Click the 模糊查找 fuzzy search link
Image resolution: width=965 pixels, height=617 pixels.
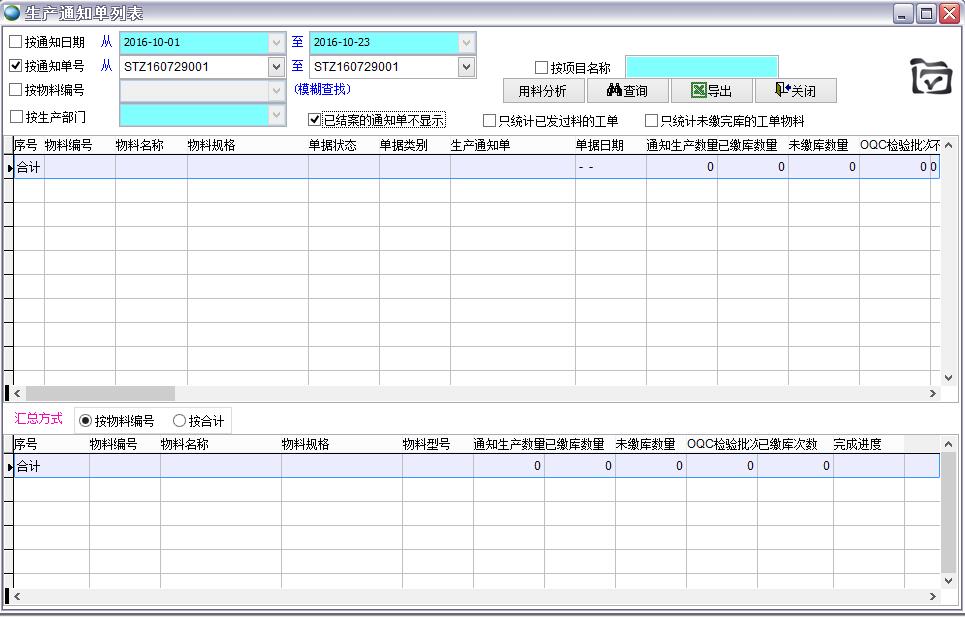point(322,89)
